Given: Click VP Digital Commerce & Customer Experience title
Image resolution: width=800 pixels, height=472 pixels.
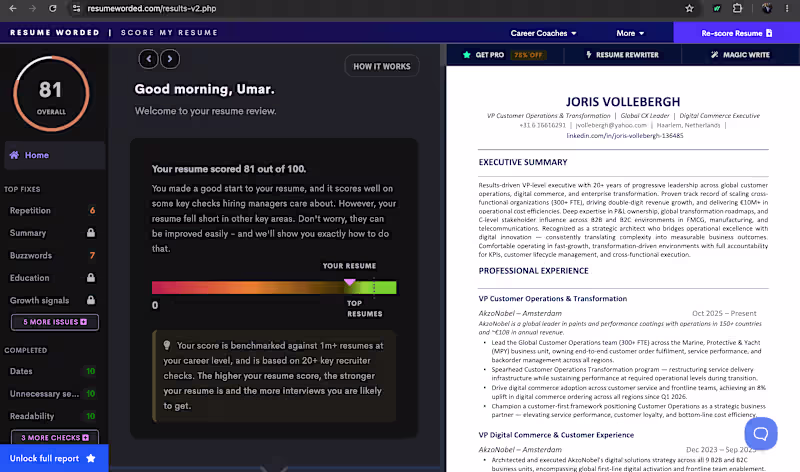Looking at the screenshot, I should tap(556, 435).
